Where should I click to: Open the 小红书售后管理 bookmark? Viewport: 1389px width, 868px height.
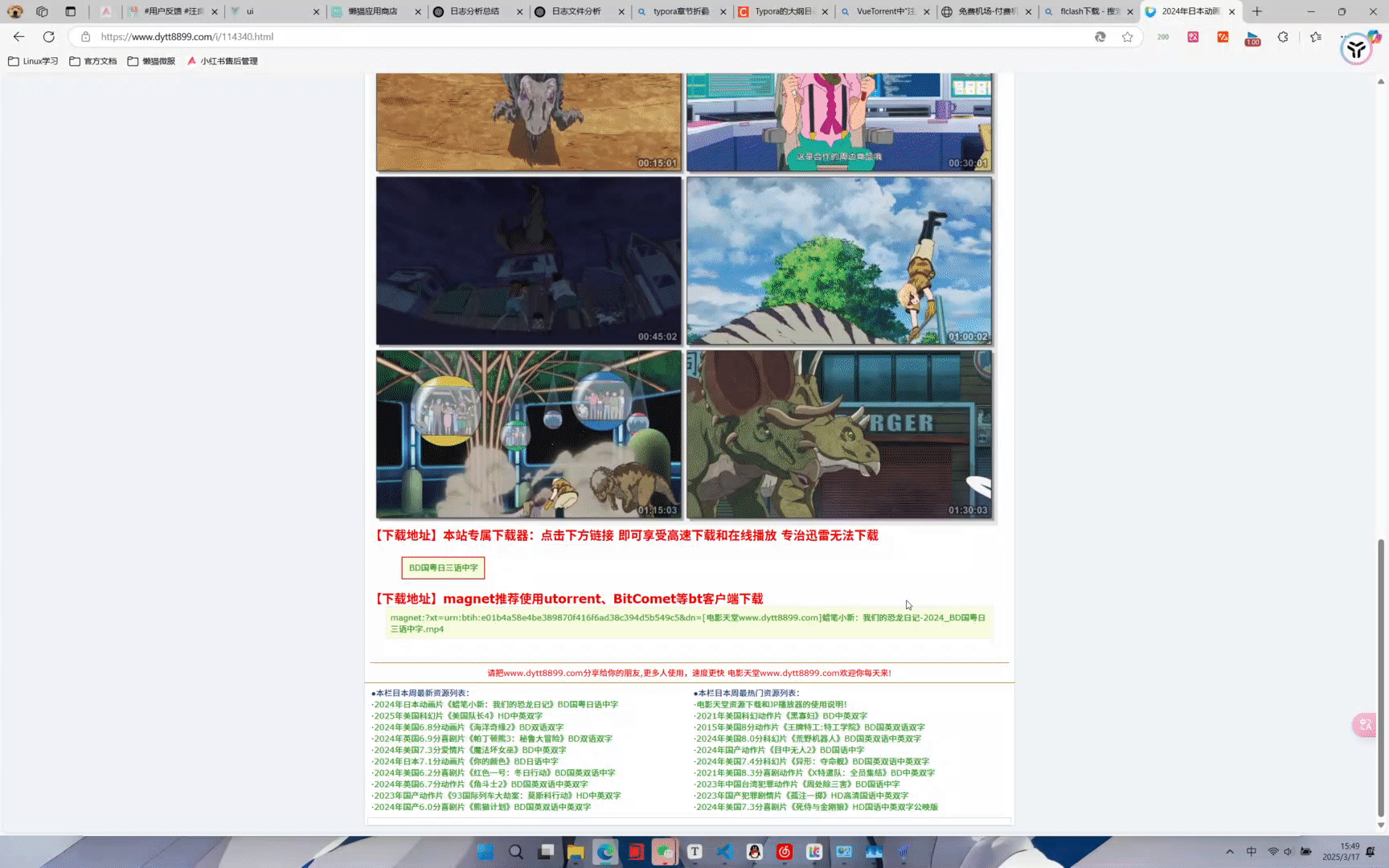(223, 61)
